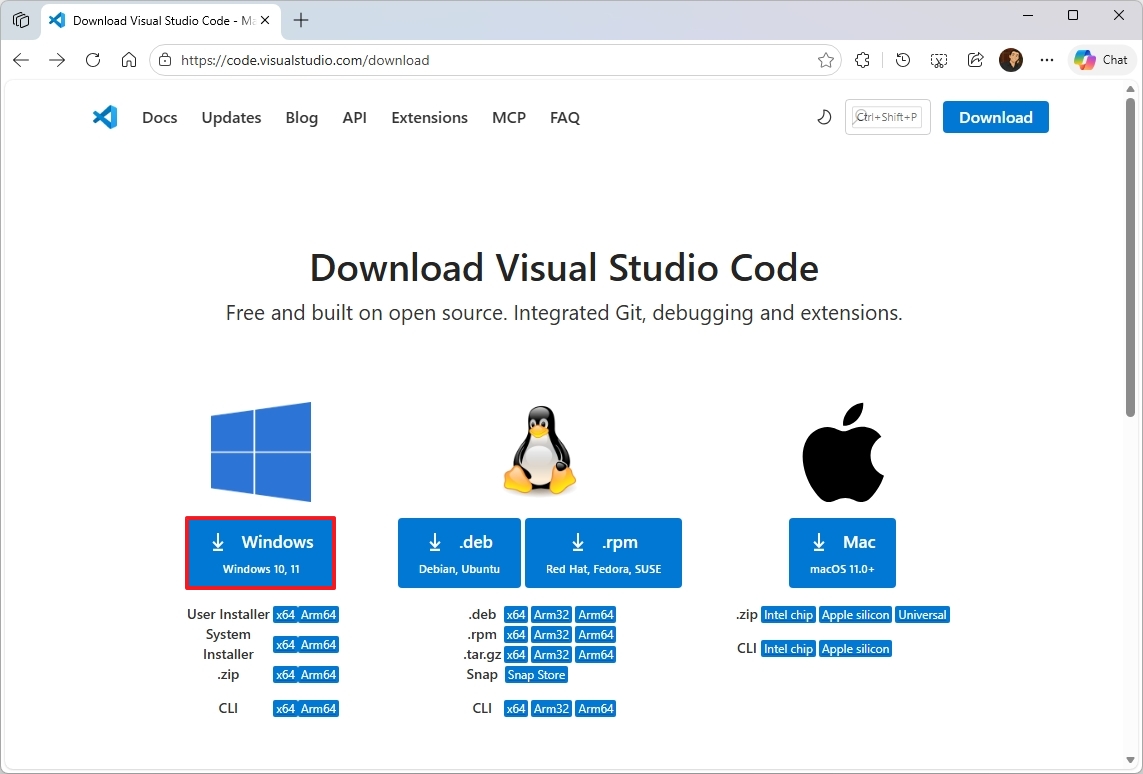
Task: Select Linux .deb Arm32 link
Action: [551, 614]
